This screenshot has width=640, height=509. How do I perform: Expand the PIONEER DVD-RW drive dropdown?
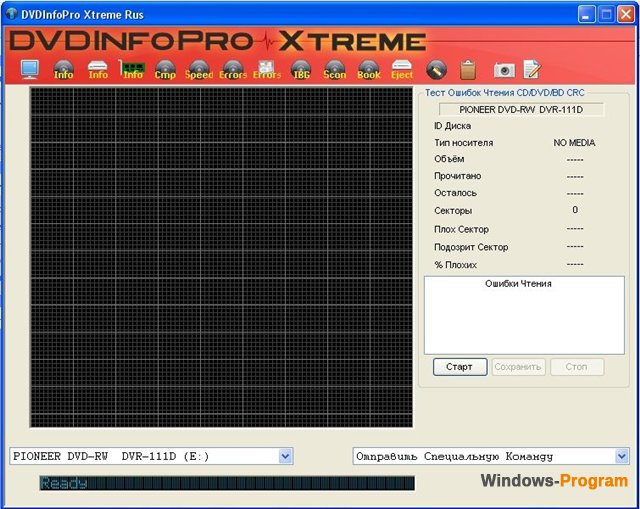point(285,456)
